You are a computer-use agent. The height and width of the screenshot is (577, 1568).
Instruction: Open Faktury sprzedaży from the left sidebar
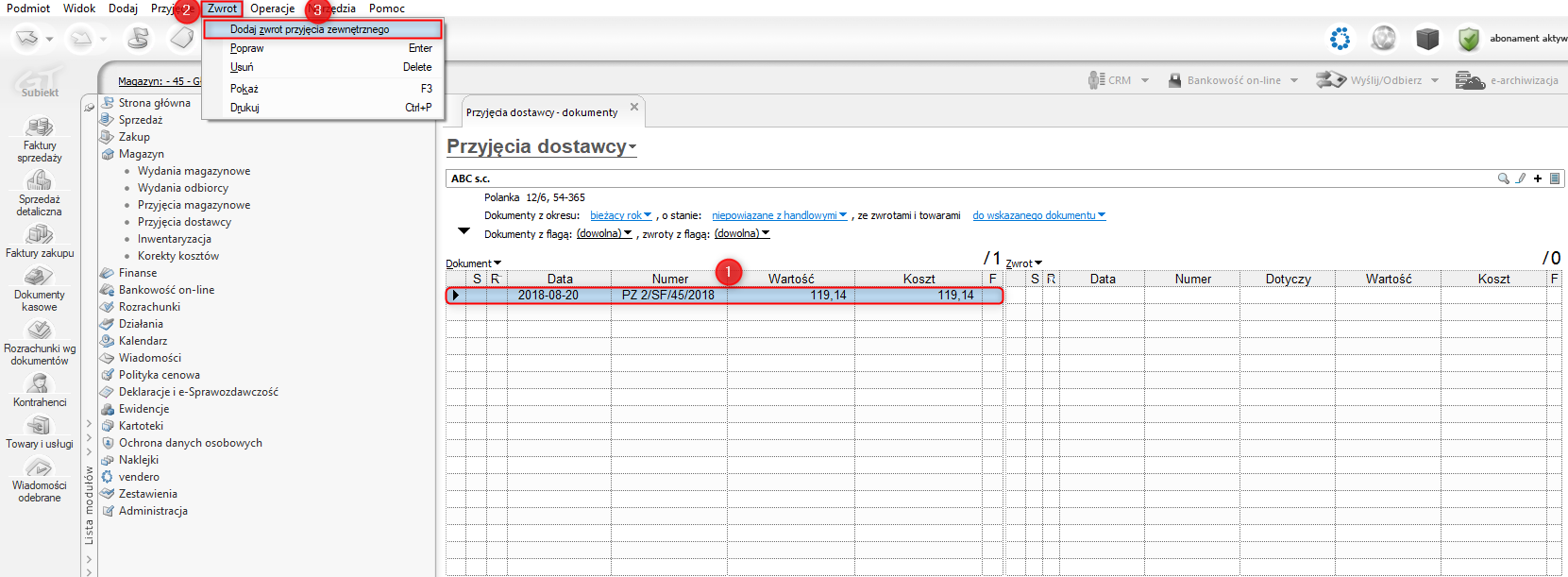(40, 138)
